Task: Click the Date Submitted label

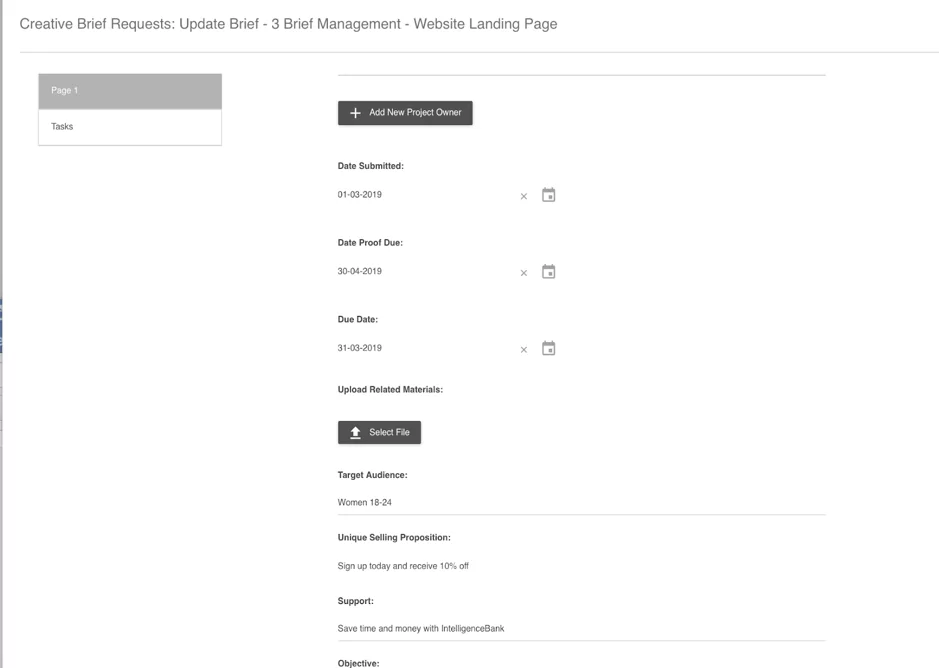Action: tap(371, 166)
